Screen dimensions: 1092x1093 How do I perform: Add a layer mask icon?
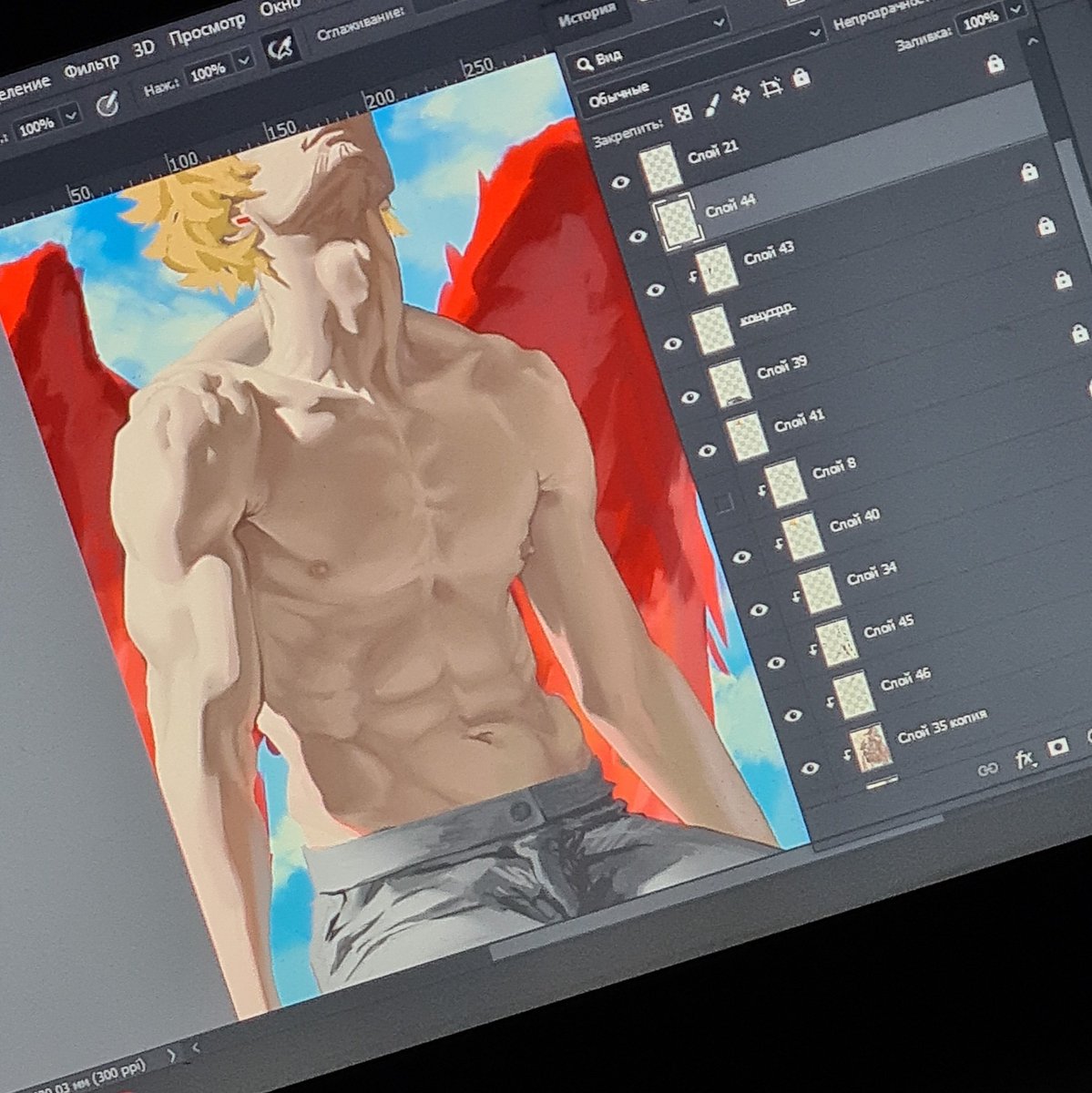(1057, 748)
